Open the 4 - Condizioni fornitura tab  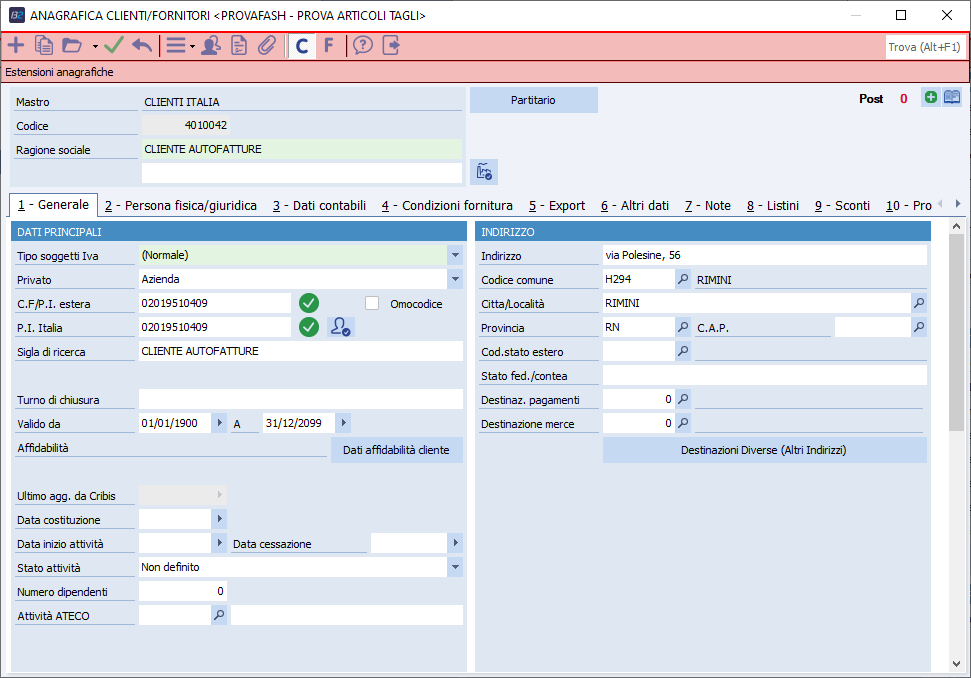[x=447, y=205]
